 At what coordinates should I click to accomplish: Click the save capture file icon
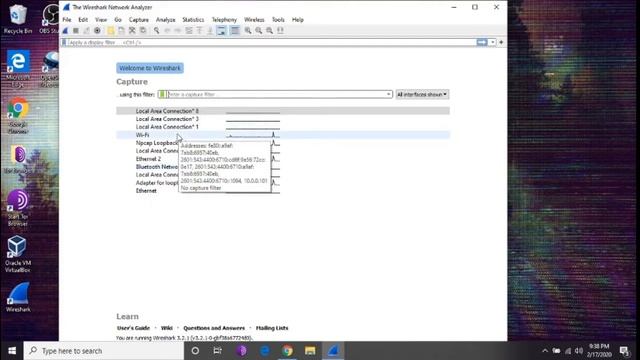(x=121, y=31)
